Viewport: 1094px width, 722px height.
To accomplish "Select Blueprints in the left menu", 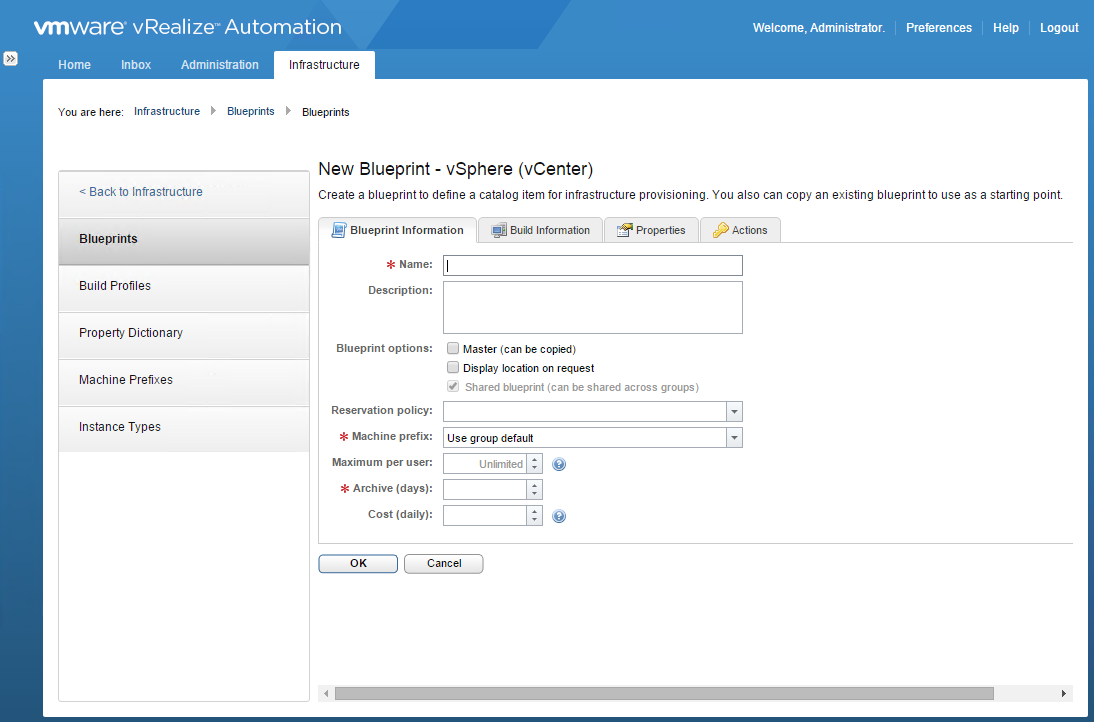I will [184, 241].
